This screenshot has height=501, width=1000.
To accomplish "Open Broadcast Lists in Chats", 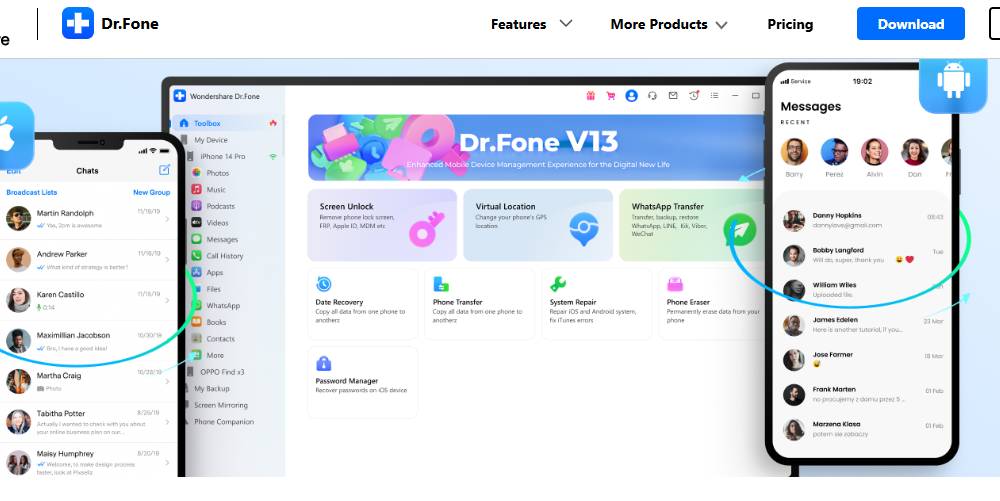I will (31, 192).
